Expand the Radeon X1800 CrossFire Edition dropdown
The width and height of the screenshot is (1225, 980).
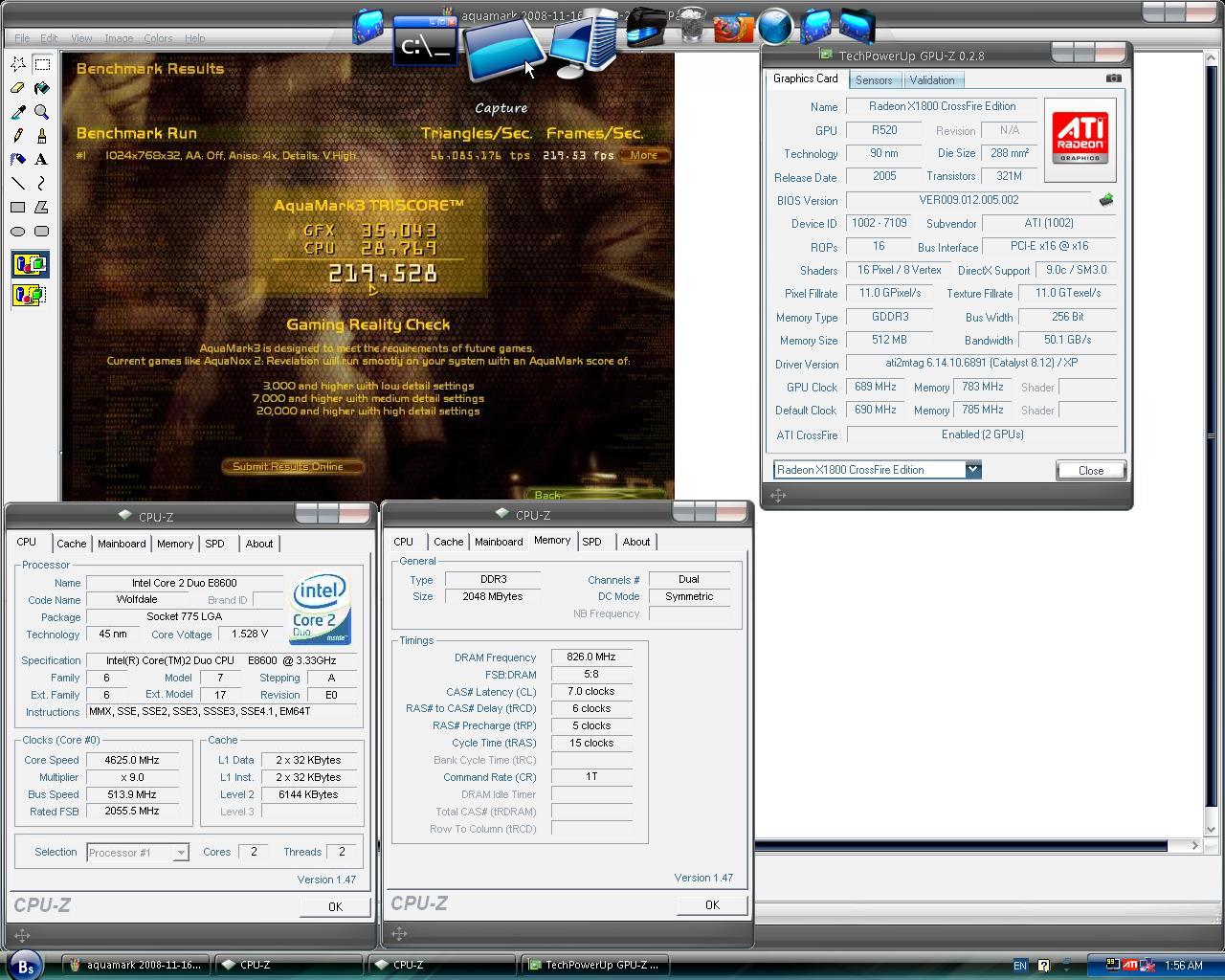point(973,469)
